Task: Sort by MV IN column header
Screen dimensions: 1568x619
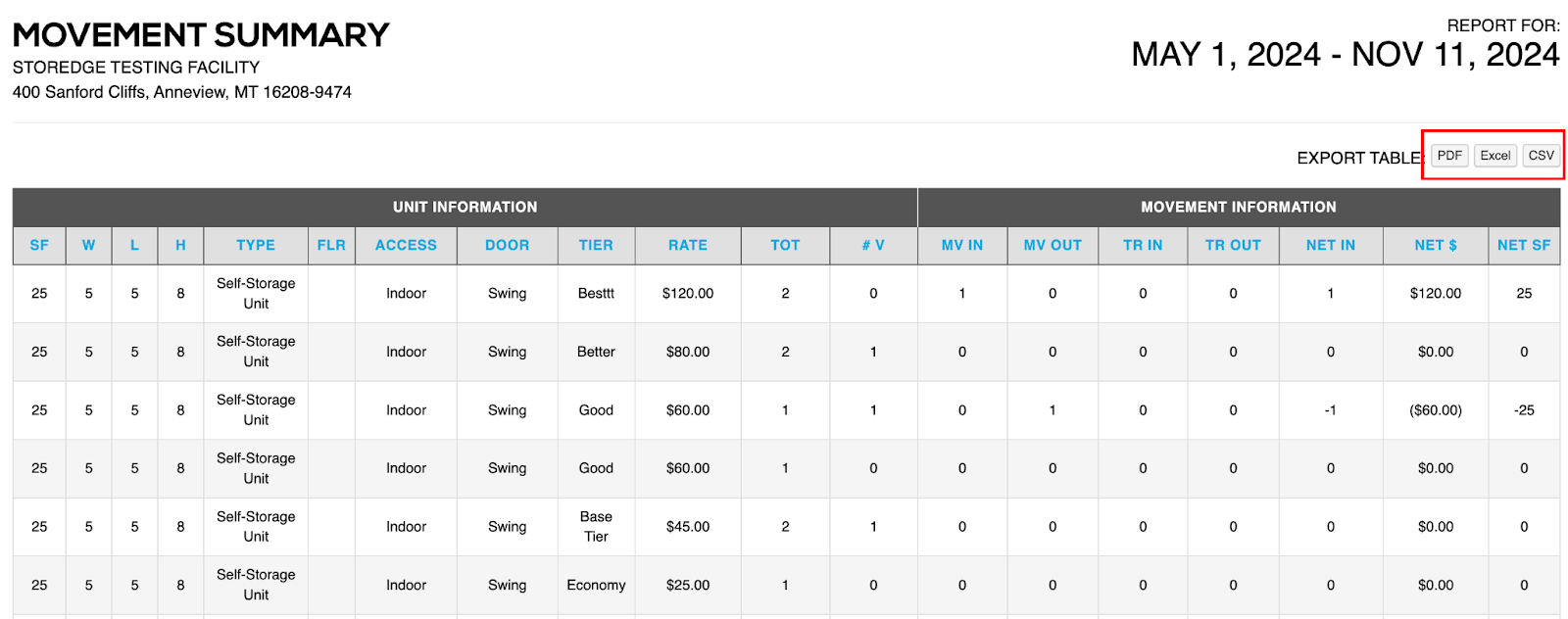Action: (x=962, y=246)
